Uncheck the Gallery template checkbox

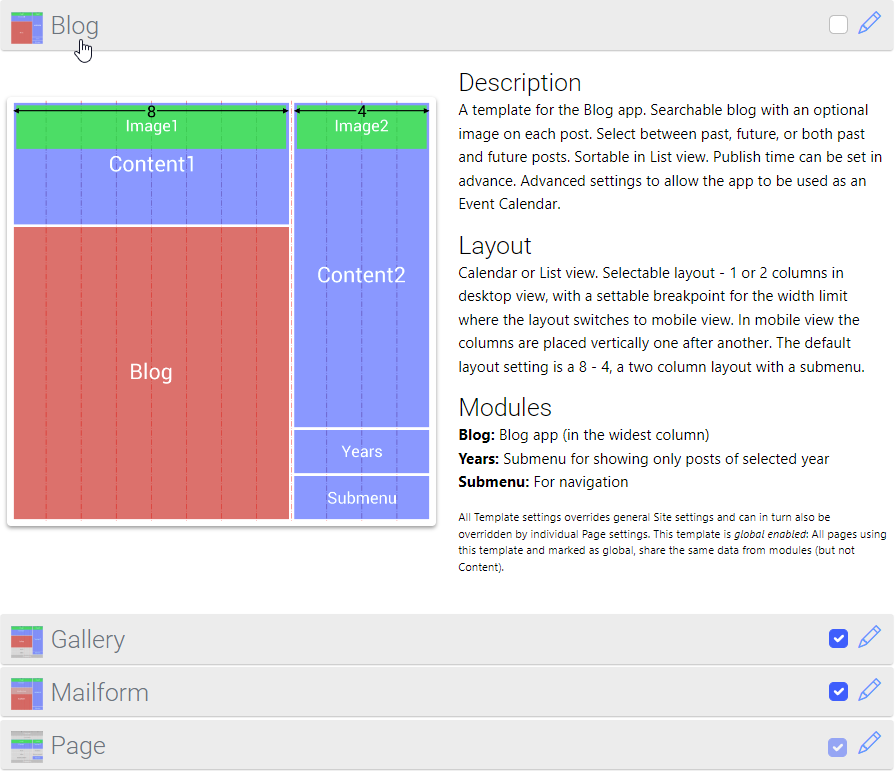pos(839,639)
